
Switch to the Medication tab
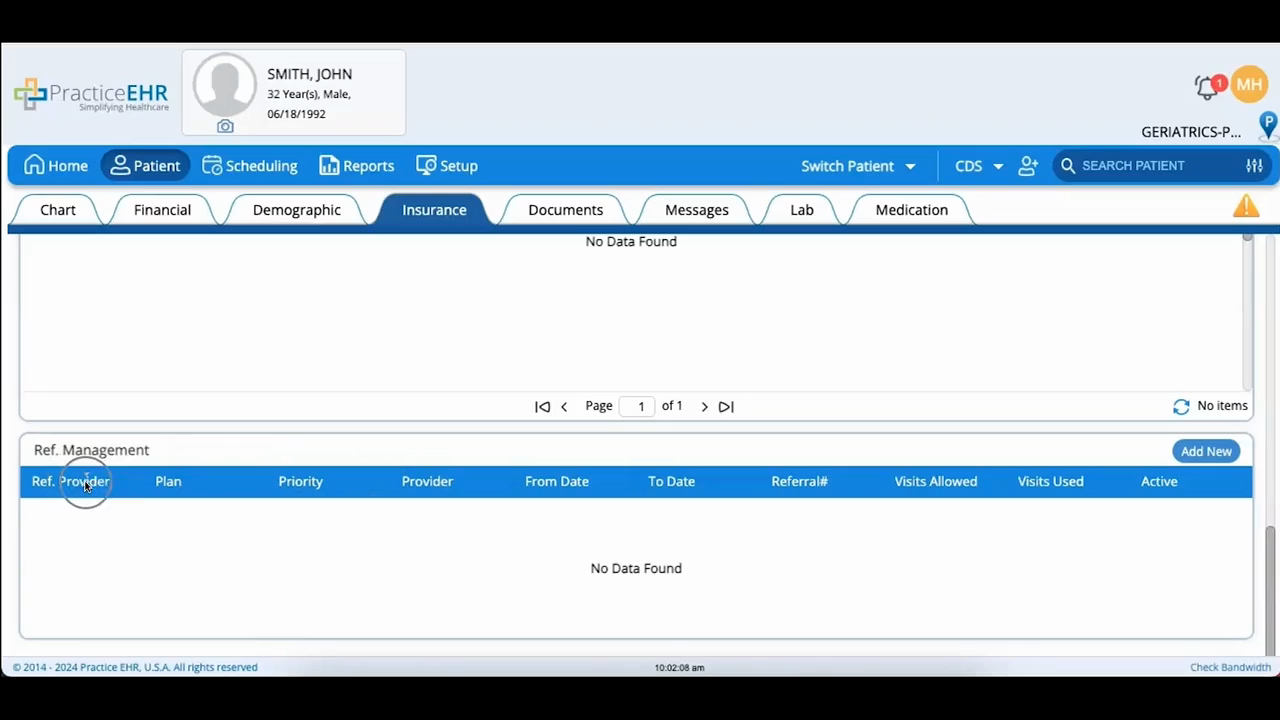click(912, 210)
